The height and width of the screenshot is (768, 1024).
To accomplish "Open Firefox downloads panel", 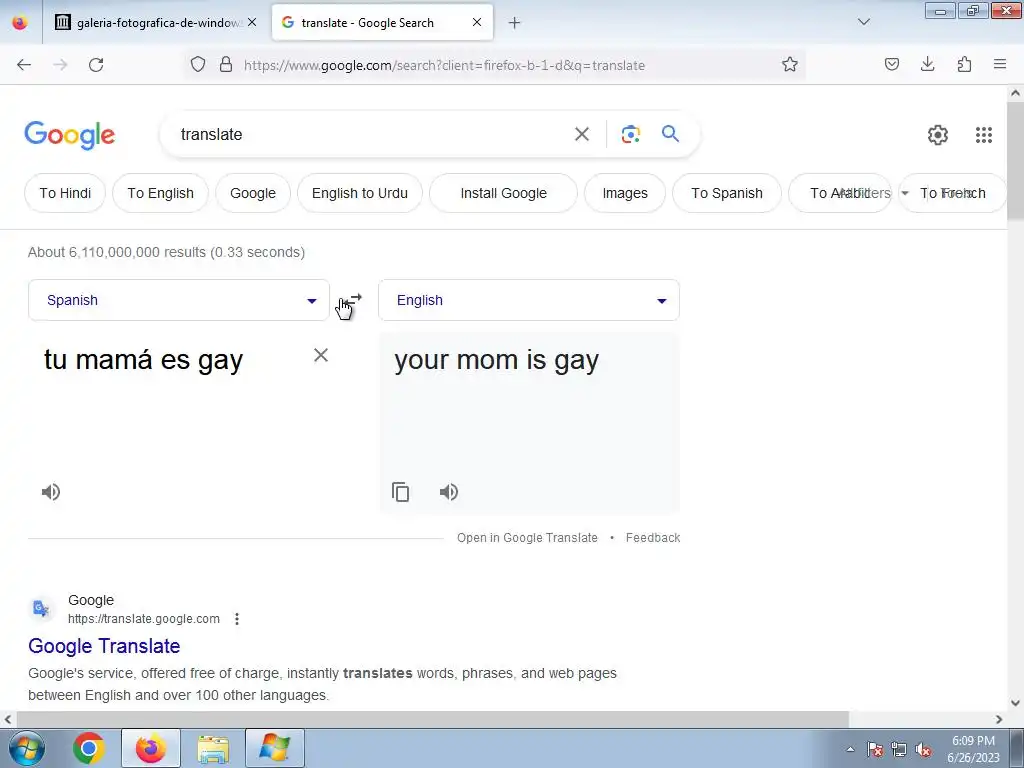I will pos(927,64).
